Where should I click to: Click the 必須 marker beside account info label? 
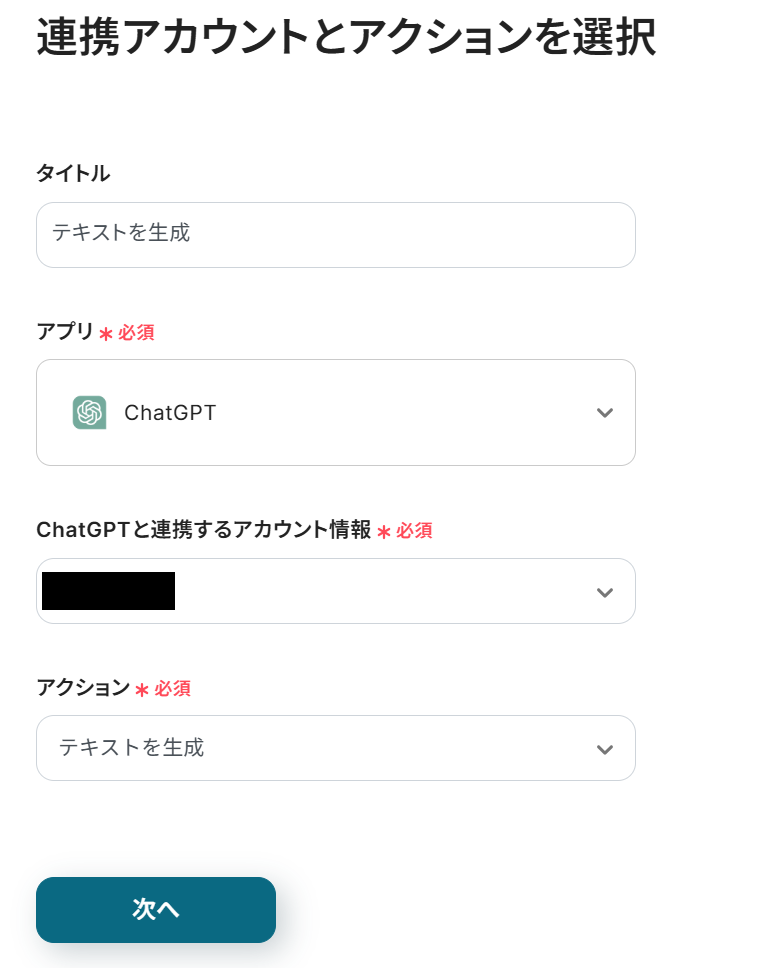click(414, 531)
